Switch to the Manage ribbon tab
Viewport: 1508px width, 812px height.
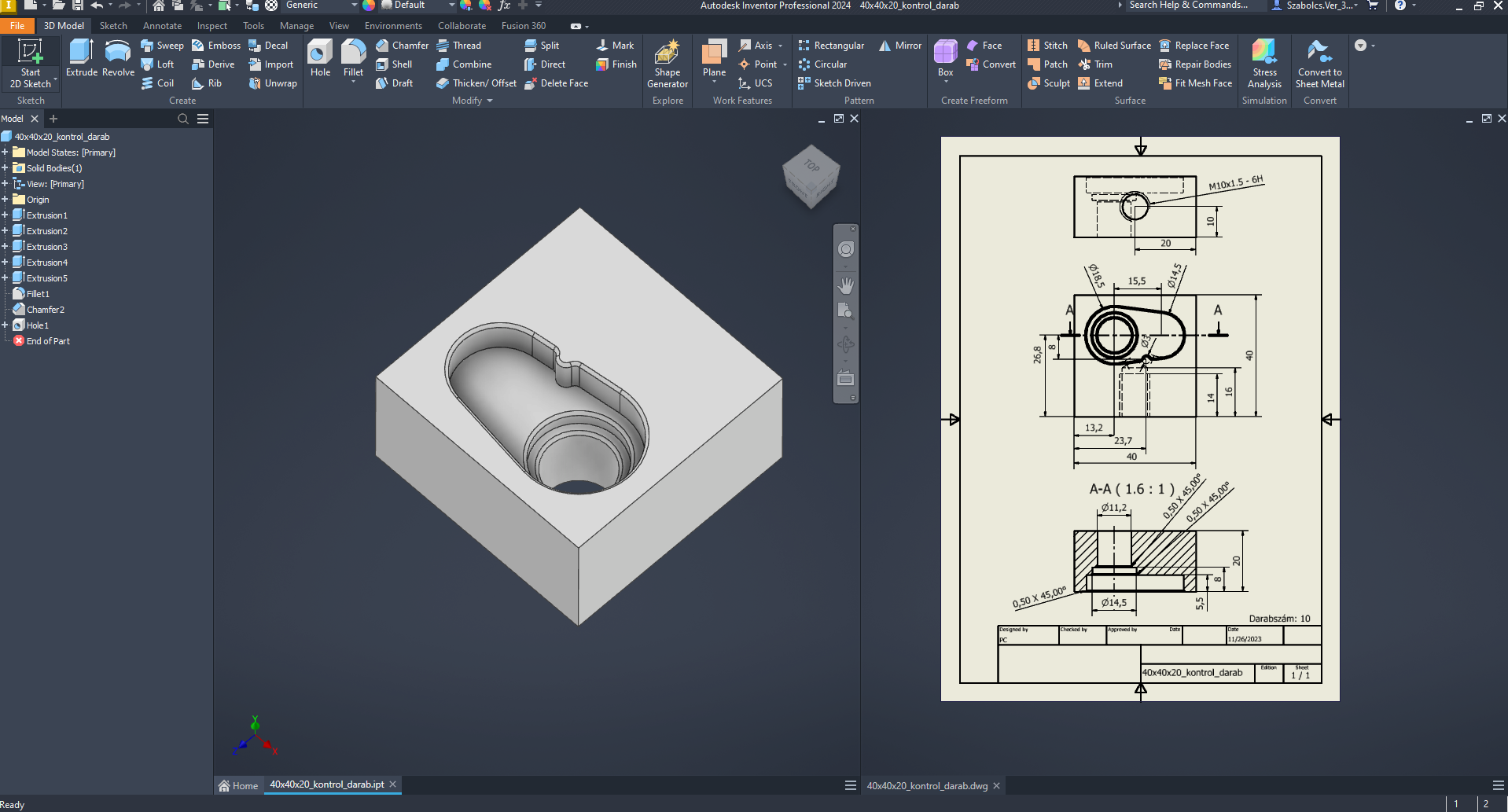(296, 26)
